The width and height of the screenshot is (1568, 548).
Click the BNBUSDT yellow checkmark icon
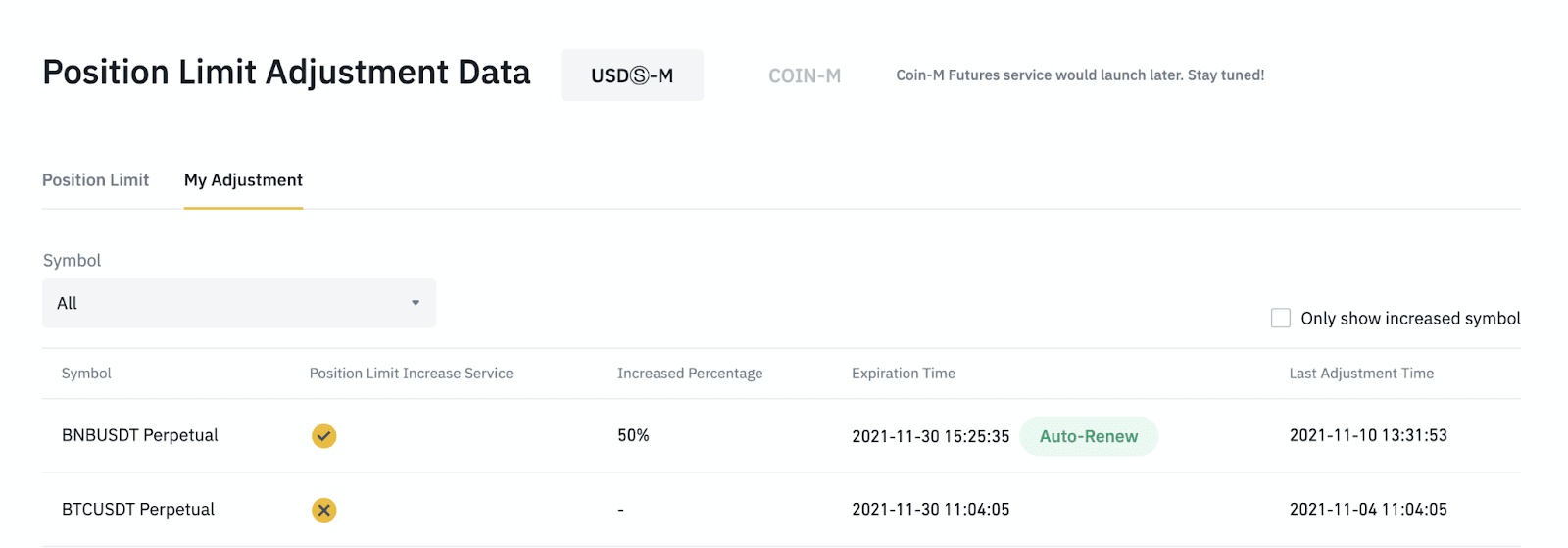pyautogui.click(x=323, y=436)
